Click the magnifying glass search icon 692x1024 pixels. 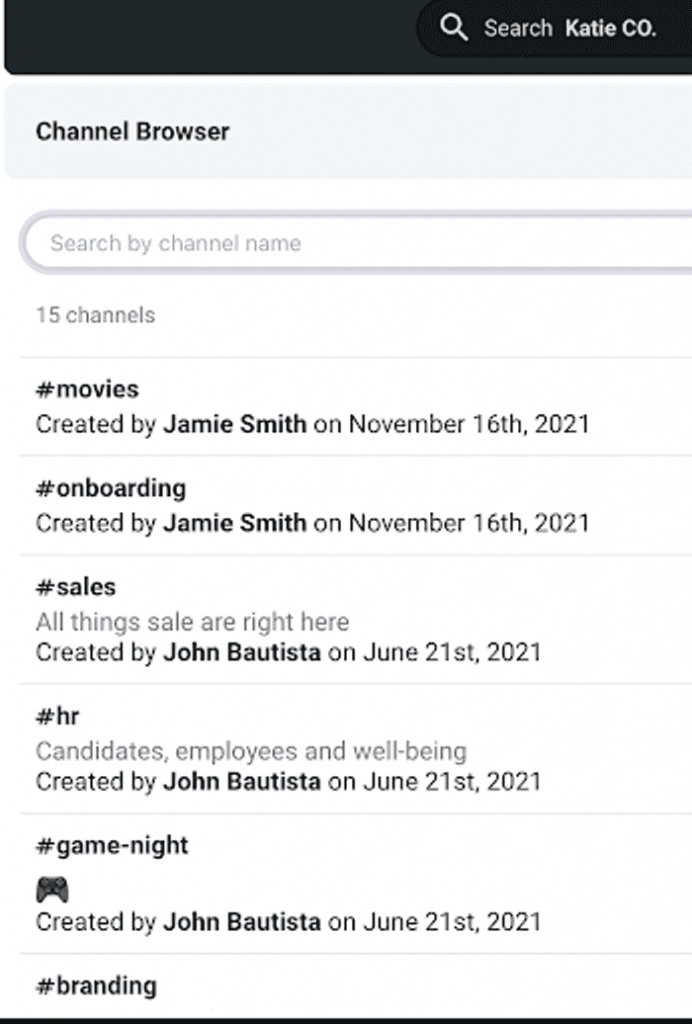click(x=454, y=28)
